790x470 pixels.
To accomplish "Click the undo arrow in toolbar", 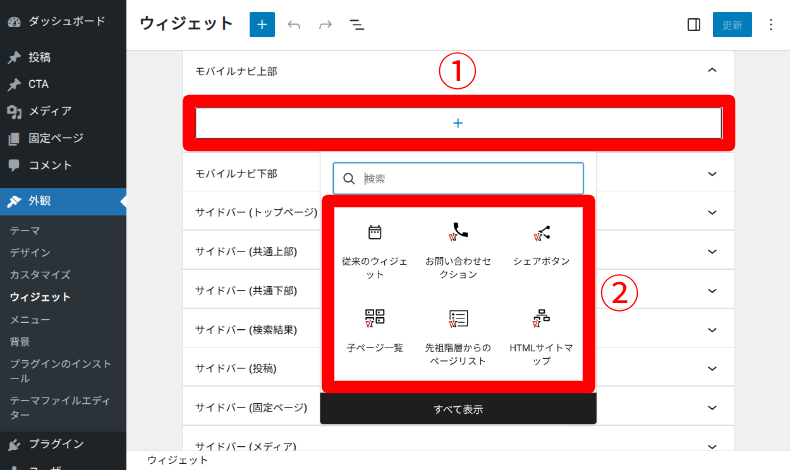I will pos(294,25).
